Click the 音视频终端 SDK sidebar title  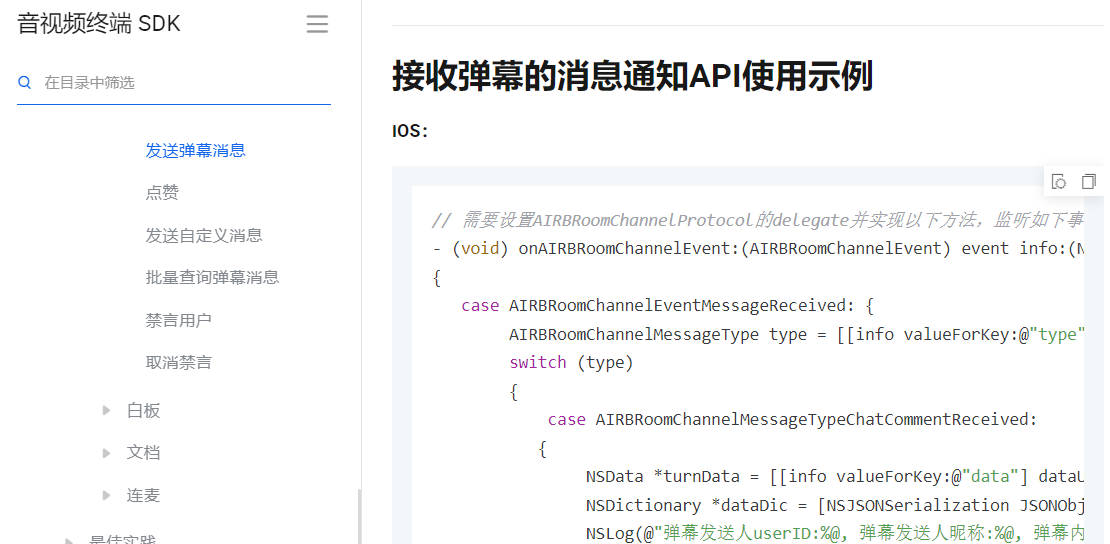[x=99, y=23]
